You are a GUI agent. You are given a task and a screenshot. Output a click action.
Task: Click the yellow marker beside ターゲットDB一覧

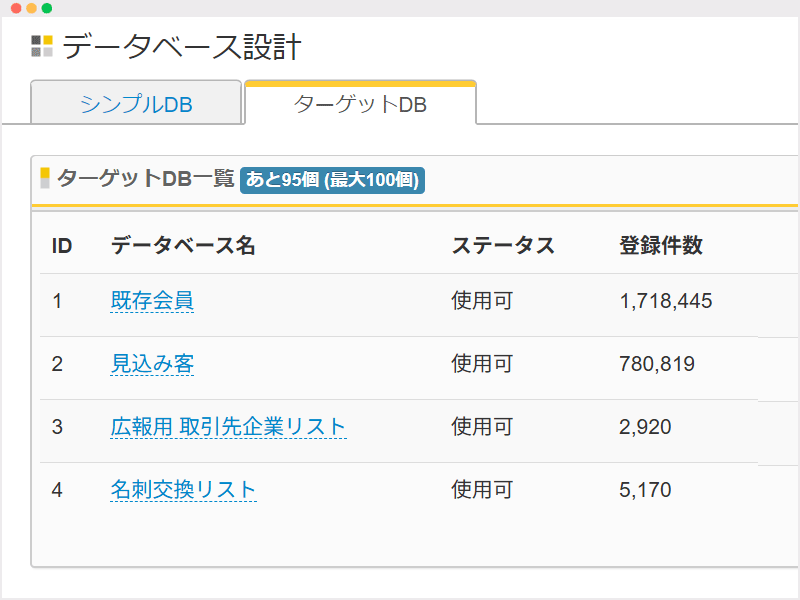coord(45,179)
